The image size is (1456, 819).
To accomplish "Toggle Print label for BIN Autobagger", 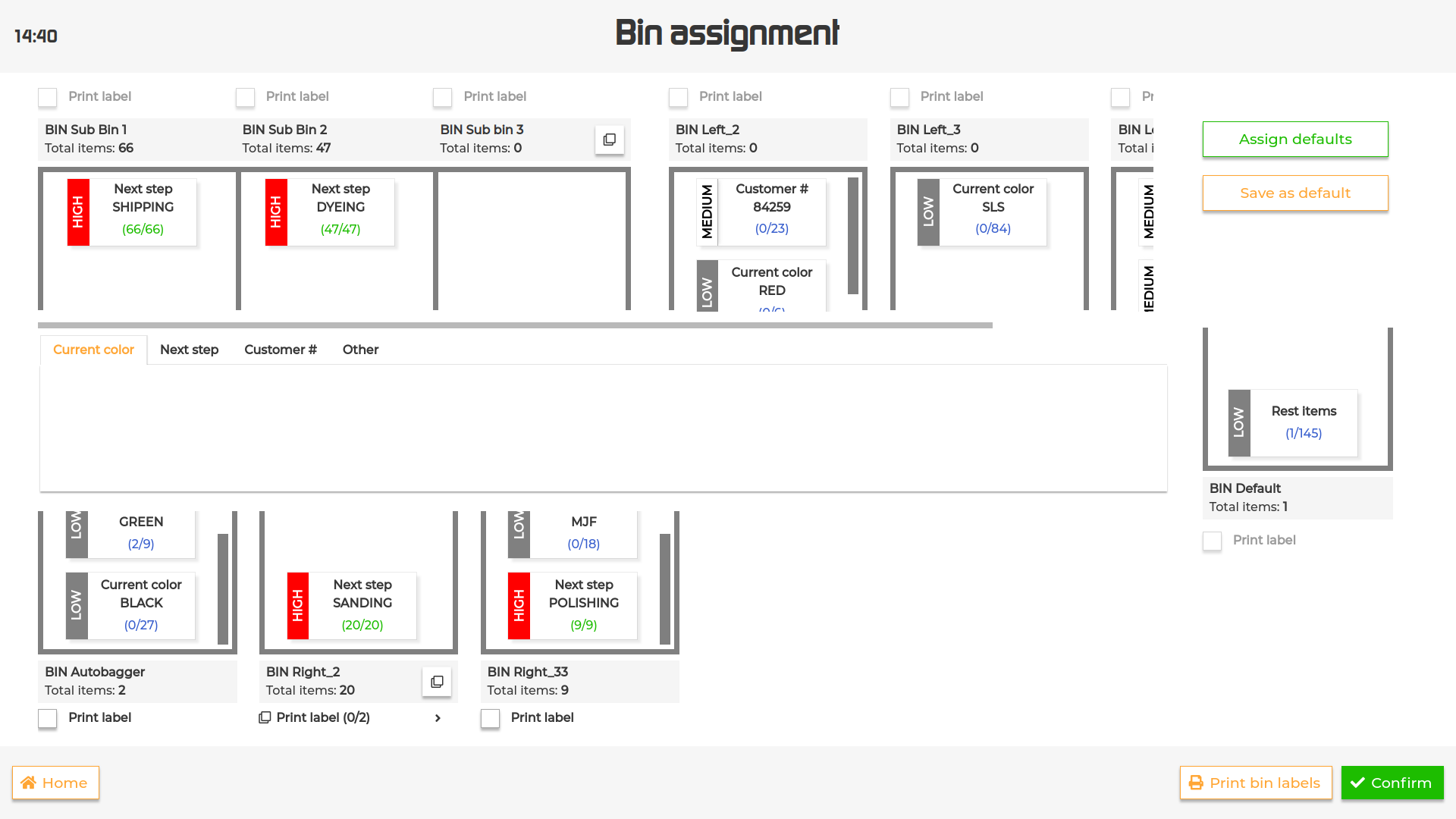I will [x=48, y=718].
